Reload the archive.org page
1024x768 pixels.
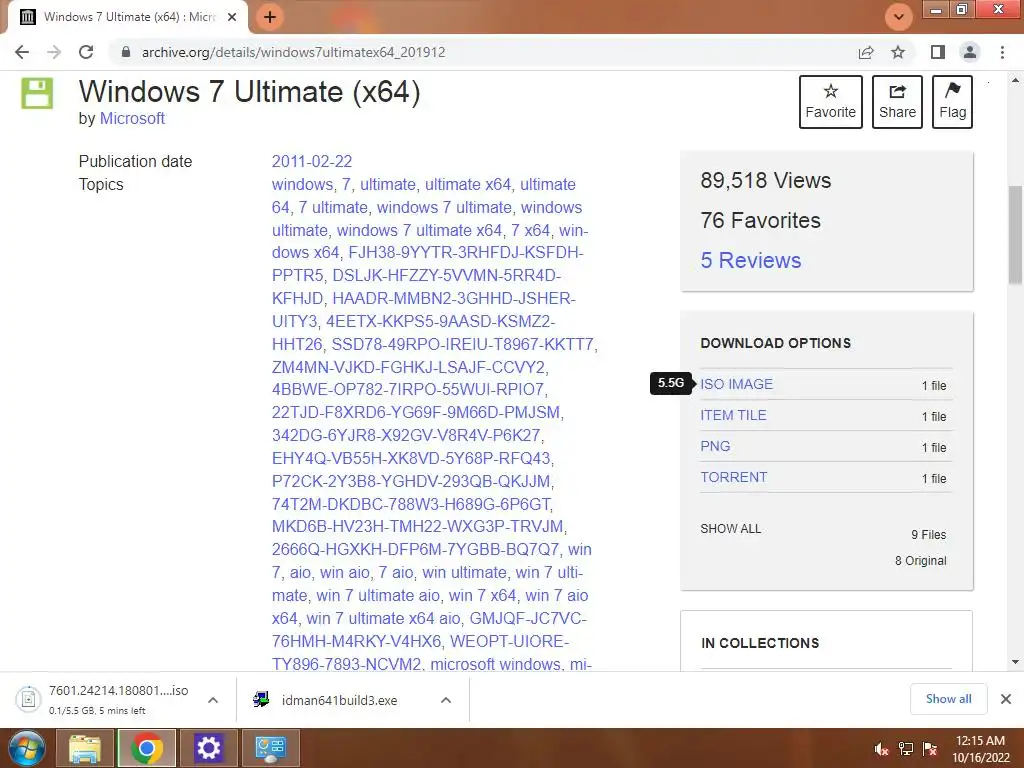coord(86,52)
